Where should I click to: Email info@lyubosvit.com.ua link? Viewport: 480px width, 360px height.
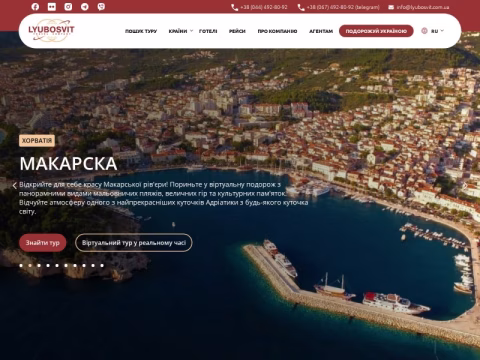point(423,7)
